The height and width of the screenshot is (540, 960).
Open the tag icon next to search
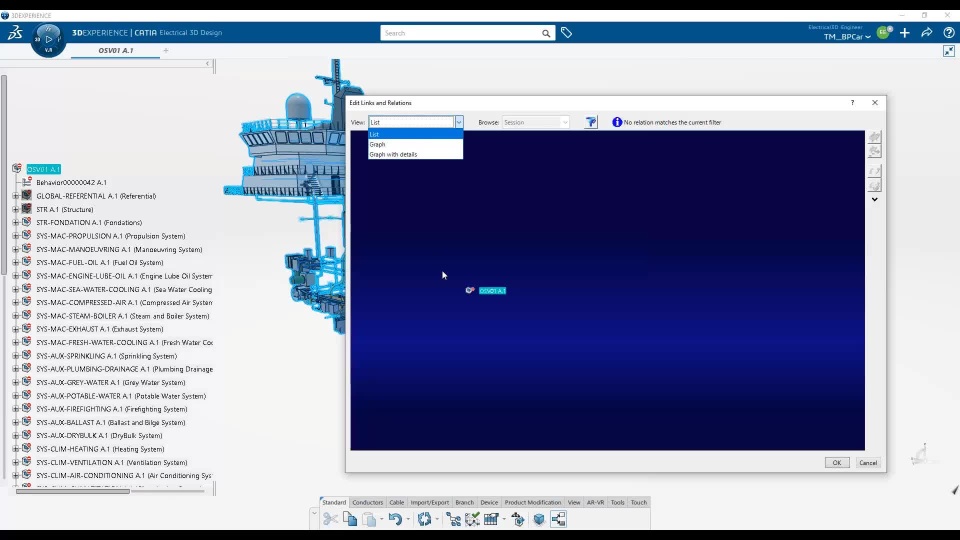point(566,33)
